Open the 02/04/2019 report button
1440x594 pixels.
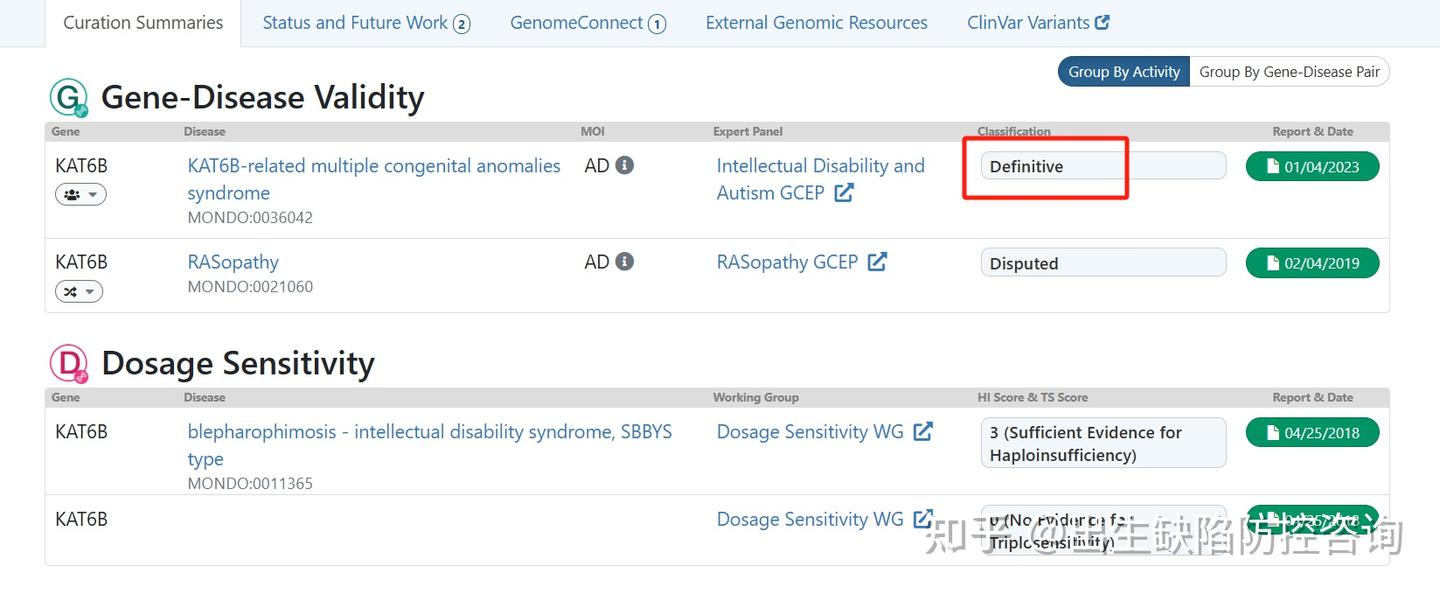pyautogui.click(x=1312, y=263)
